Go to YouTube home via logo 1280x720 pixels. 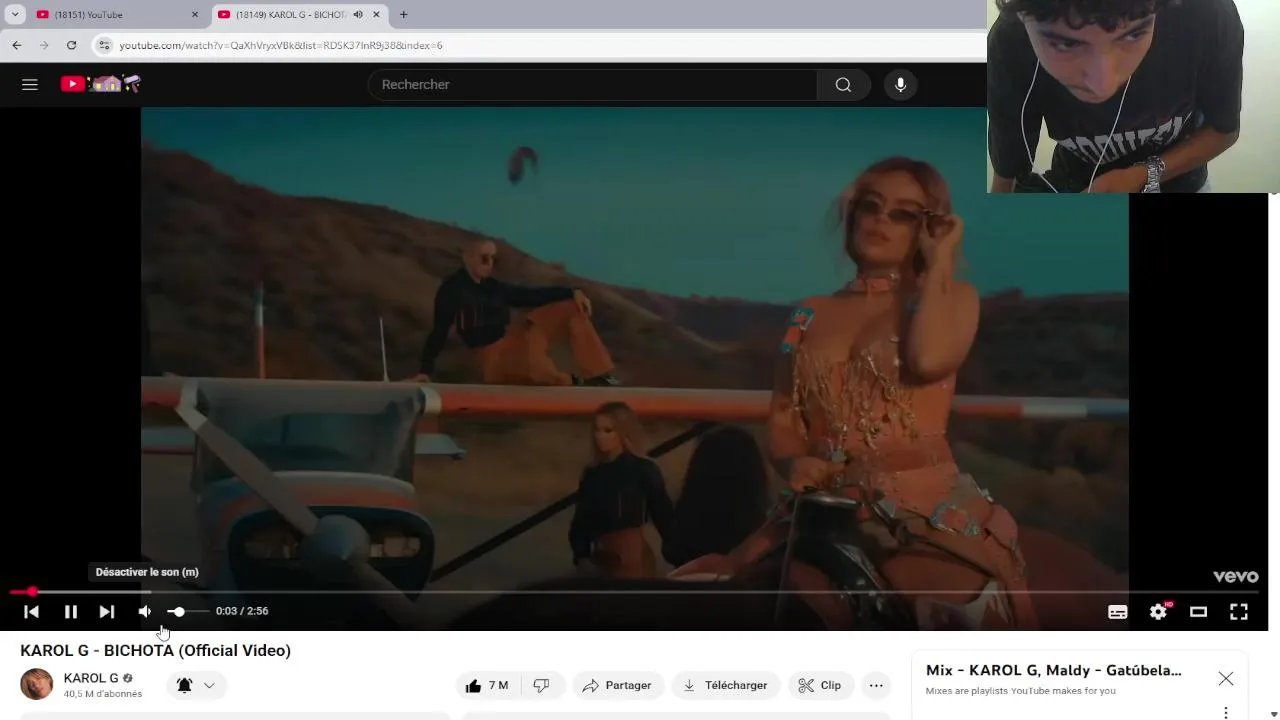100,84
